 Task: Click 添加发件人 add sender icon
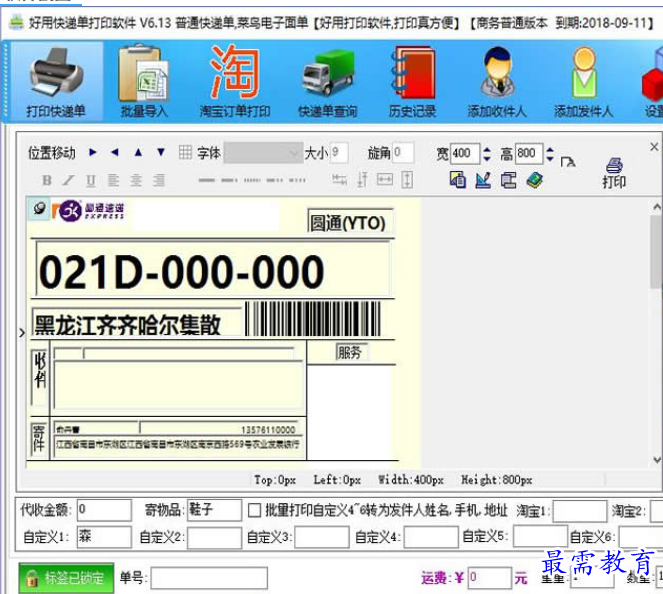(584, 82)
